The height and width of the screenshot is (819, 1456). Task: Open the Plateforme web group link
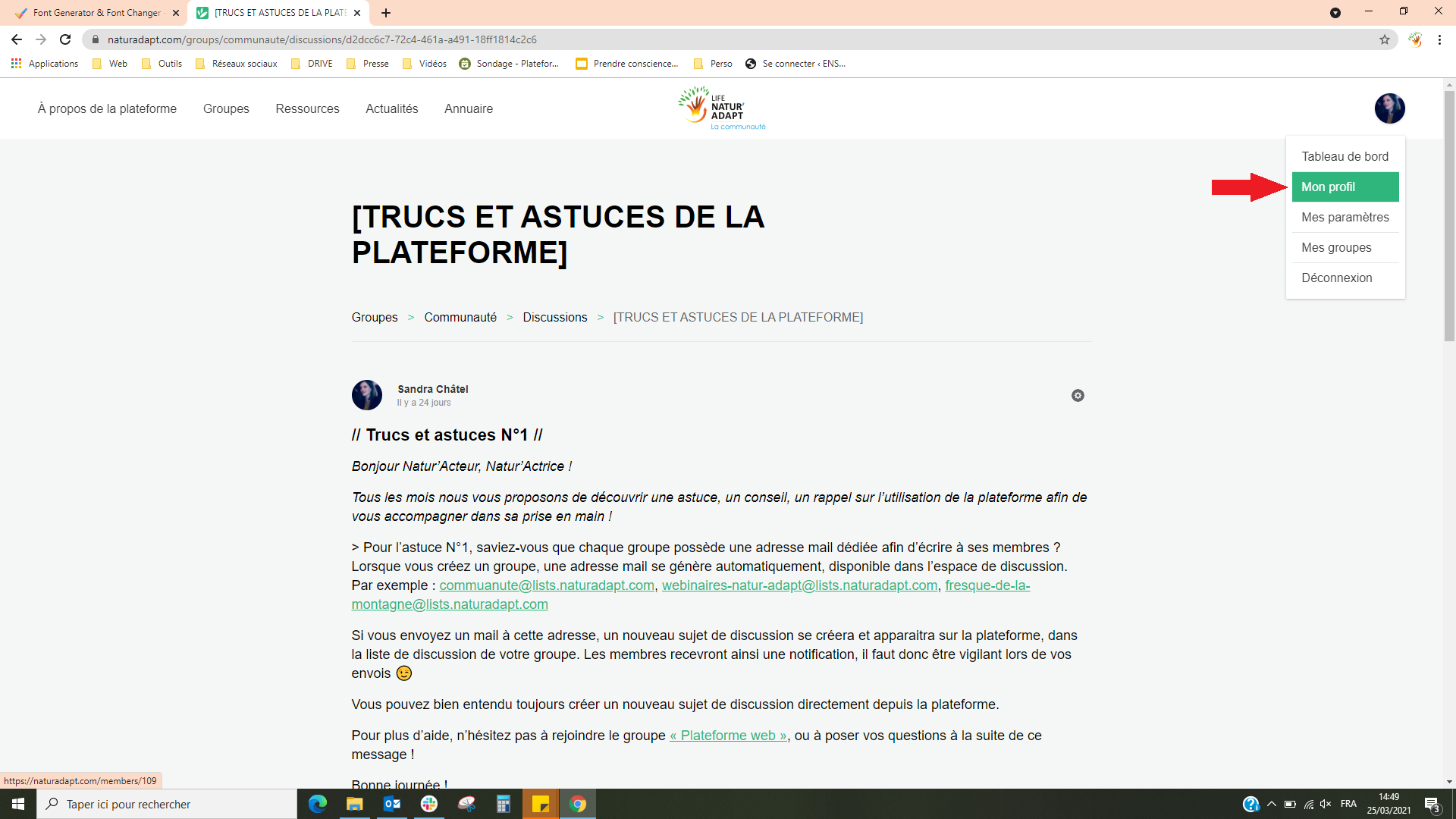(728, 736)
